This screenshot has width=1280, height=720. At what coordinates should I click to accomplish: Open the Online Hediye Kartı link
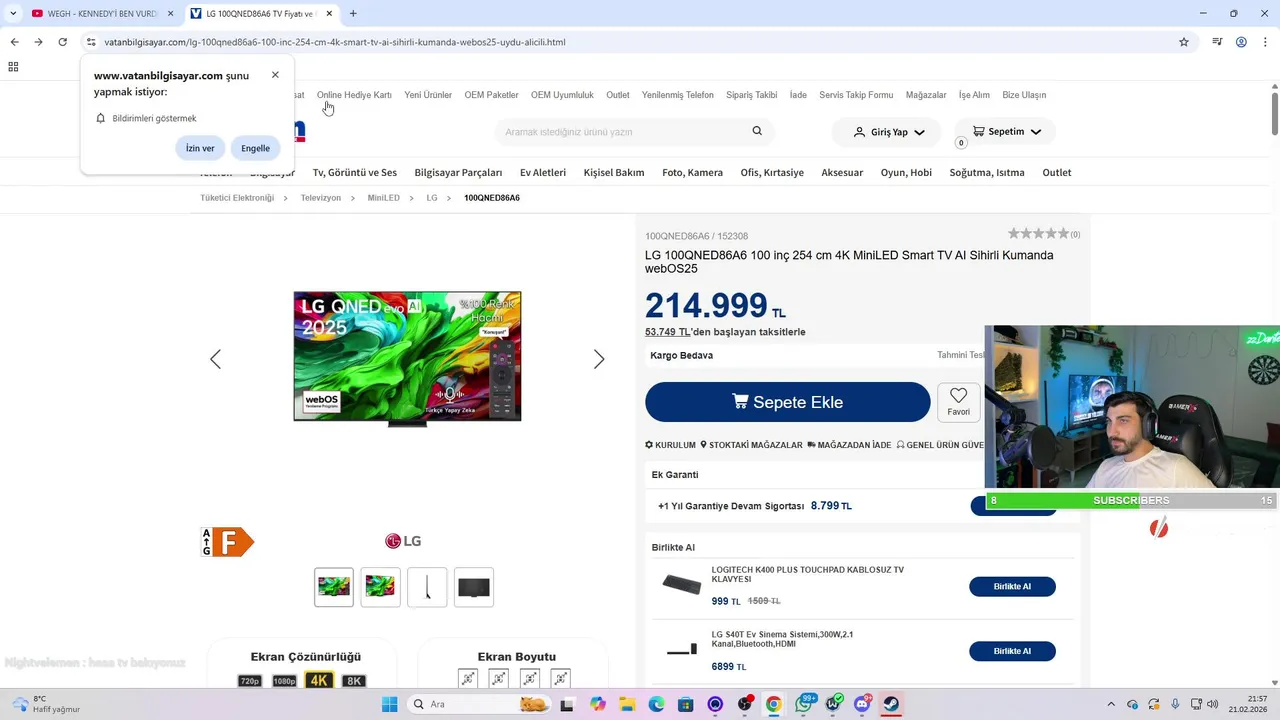pyautogui.click(x=354, y=95)
